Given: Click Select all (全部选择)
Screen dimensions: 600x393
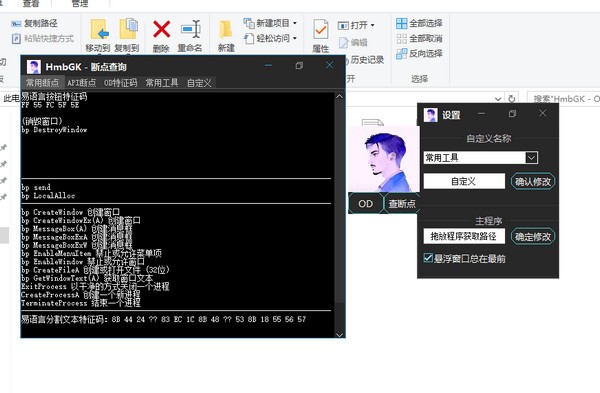Looking at the screenshot, I should click(x=419, y=23).
